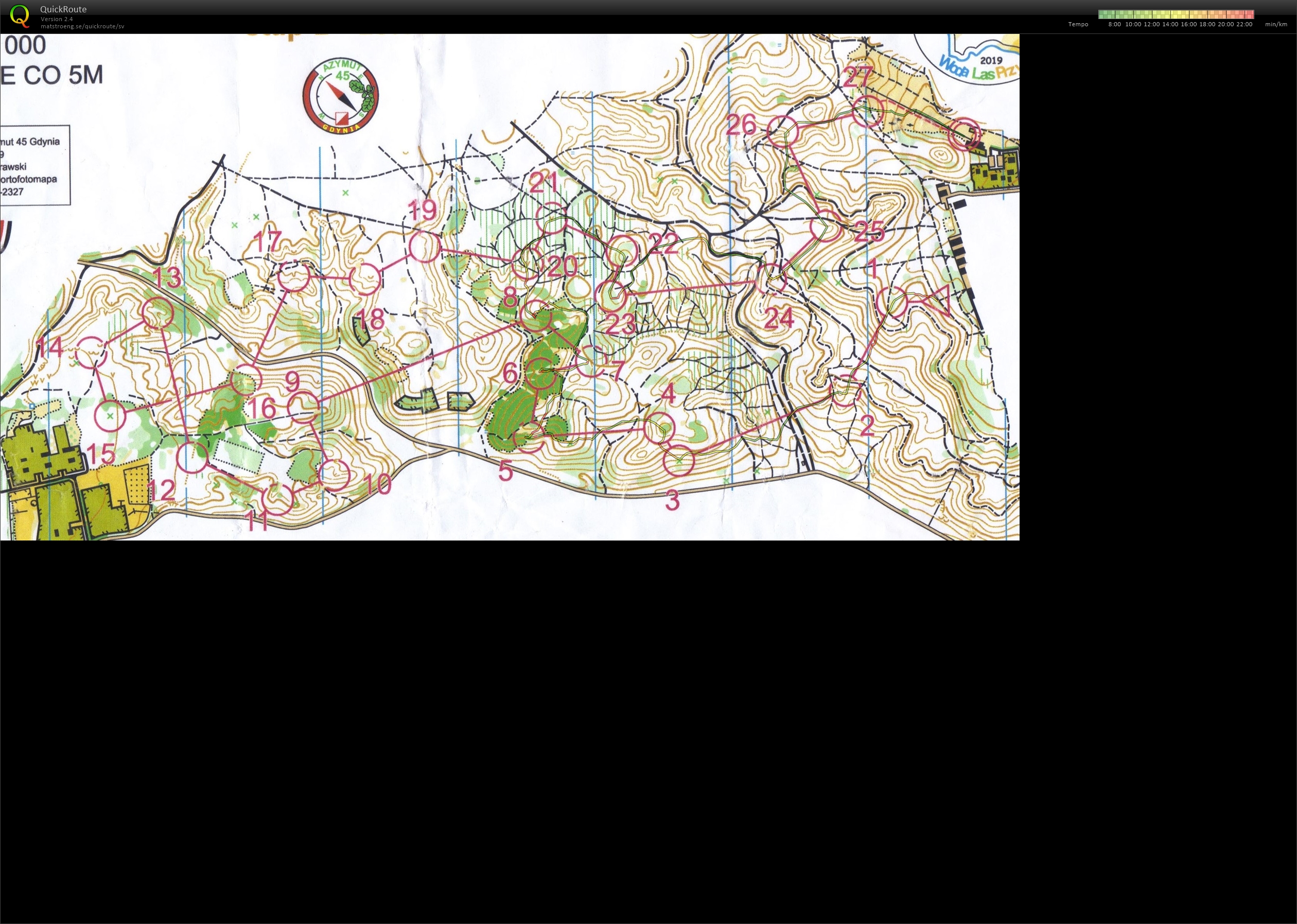Click the 'ortofotomapa' text in info box

point(28,179)
